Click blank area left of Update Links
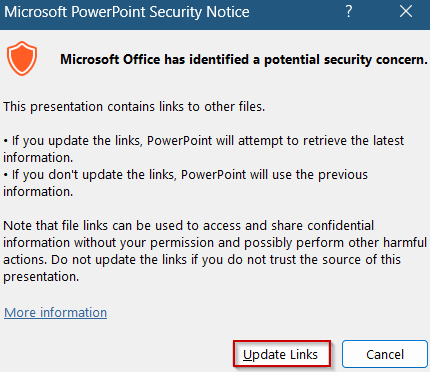This screenshot has height=372, width=430. click(x=117, y=354)
